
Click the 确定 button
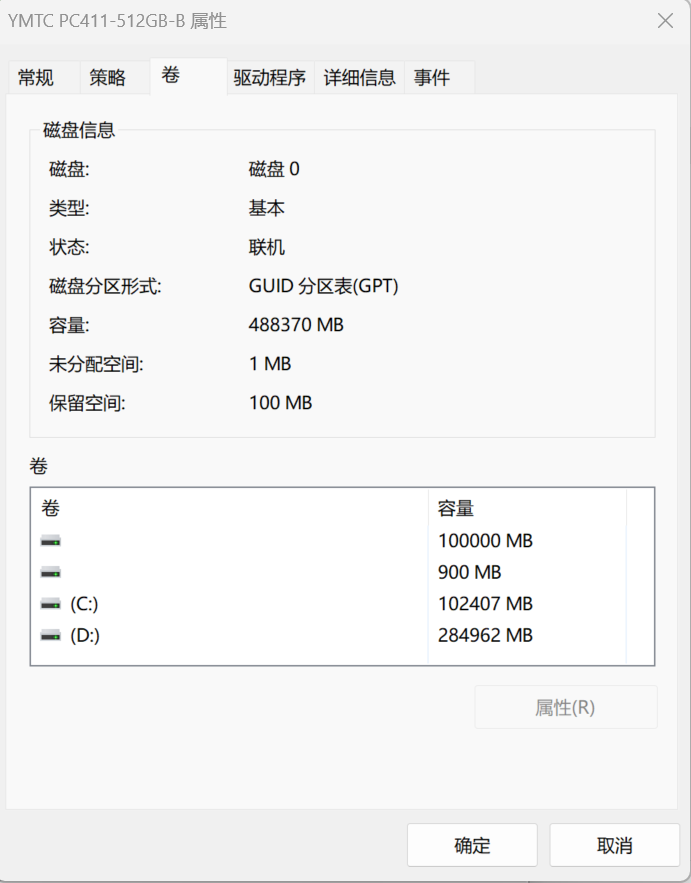tap(472, 845)
